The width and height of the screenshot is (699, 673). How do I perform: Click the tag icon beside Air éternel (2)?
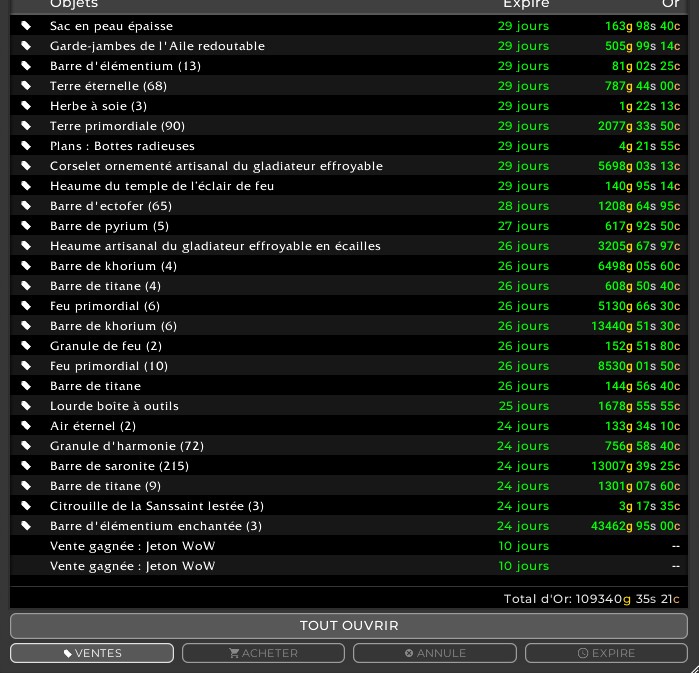pos(26,426)
